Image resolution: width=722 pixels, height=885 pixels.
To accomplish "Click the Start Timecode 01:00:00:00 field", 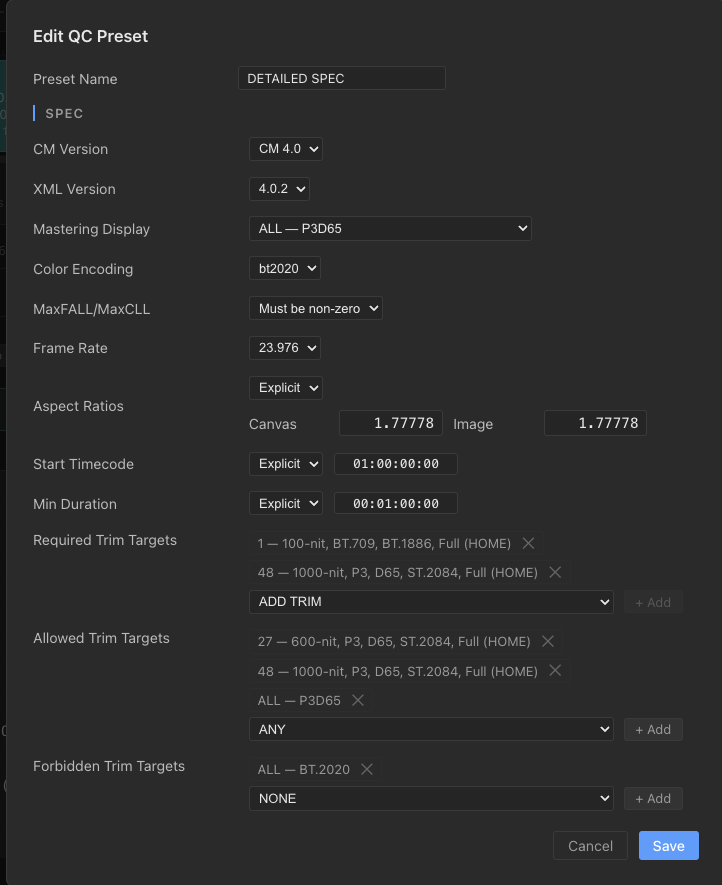I will click(x=396, y=464).
